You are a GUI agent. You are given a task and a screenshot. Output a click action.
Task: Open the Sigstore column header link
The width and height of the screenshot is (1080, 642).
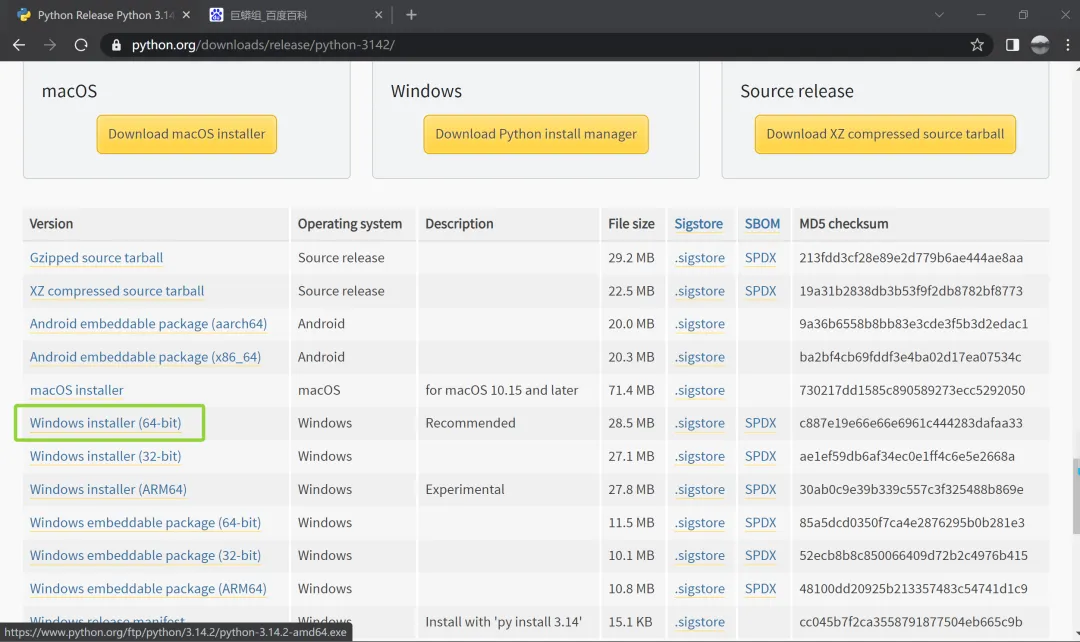pyautogui.click(x=698, y=224)
